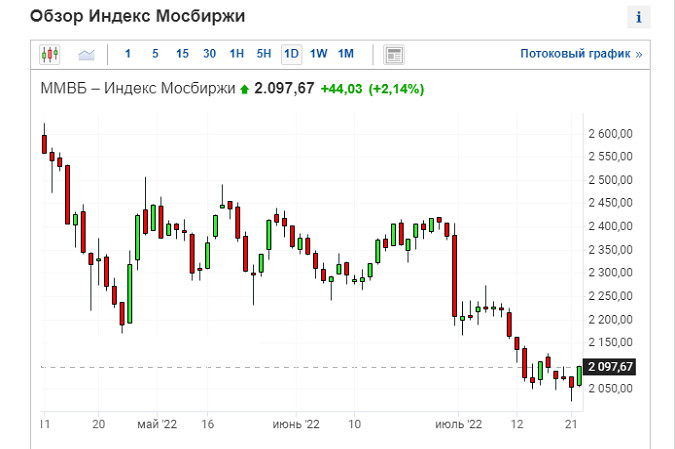Click the 16 date label on the time axis
675x449 pixels.
(207, 424)
